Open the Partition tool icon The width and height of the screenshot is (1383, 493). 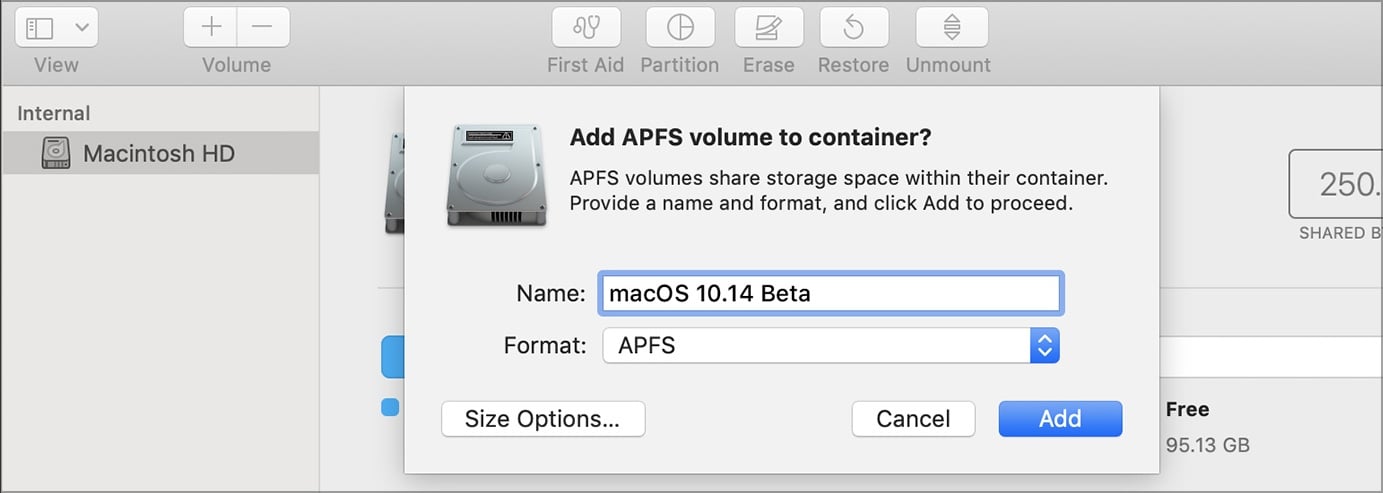pos(680,27)
